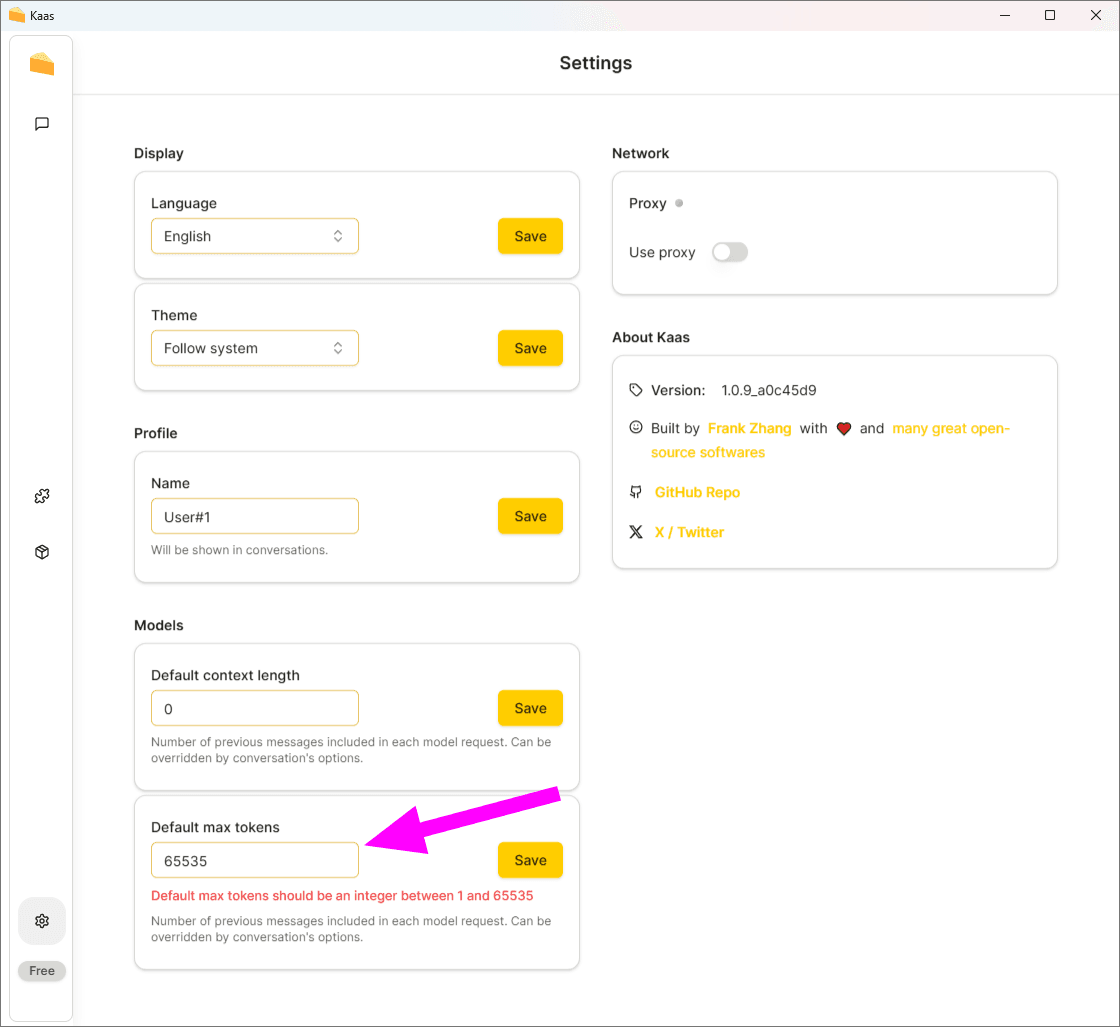Save the Default max tokens value
The width and height of the screenshot is (1120, 1027).
coord(530,860)
